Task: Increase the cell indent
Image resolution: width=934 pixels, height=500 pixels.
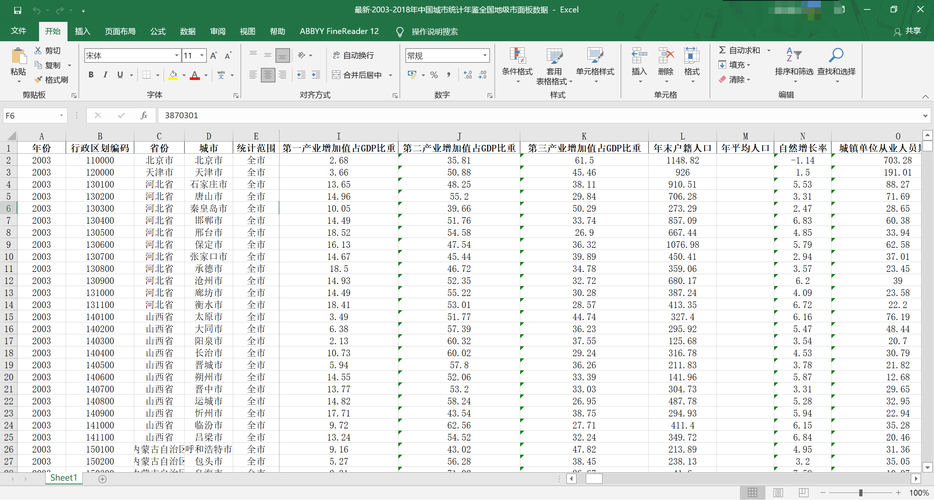Action: click(316, 75)
